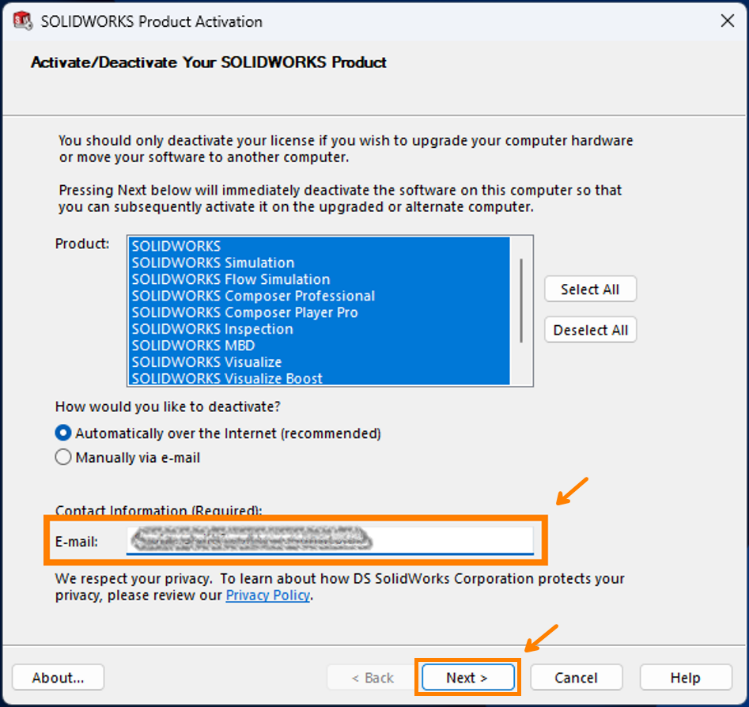This screenshot has width=749, height=707.
Task: Open the Privacy Policy link
Action: 268,595
